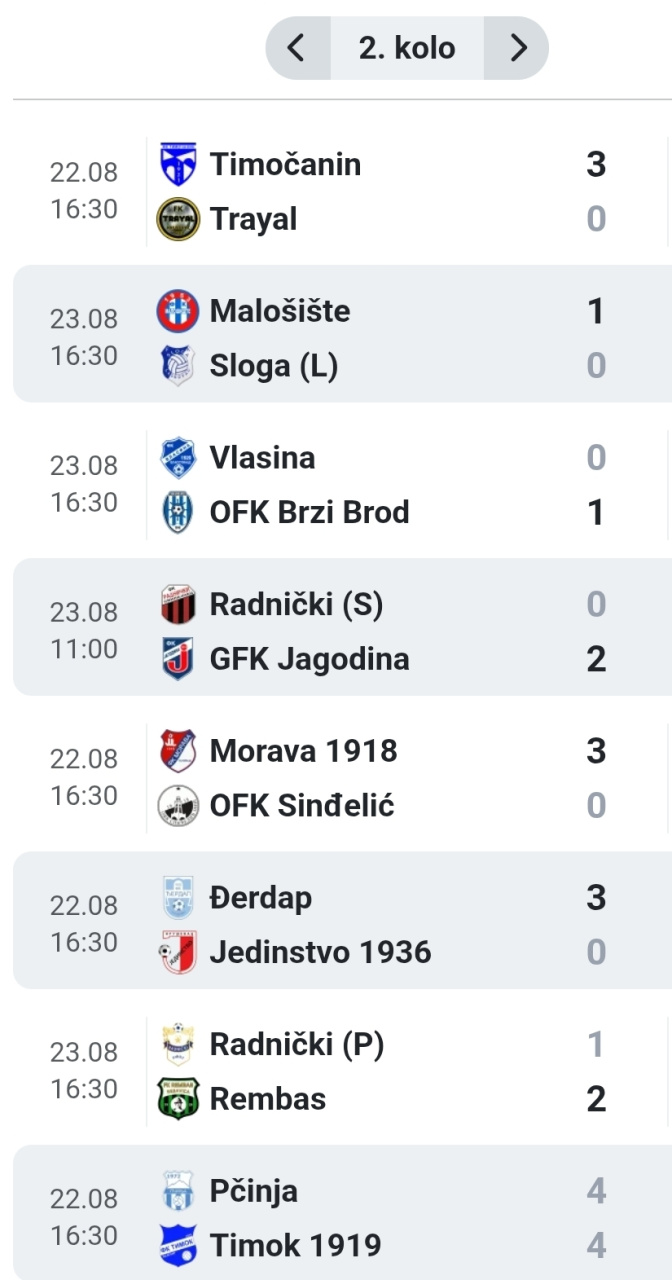Open the '2. kolo' round selector

pos(407,48)
